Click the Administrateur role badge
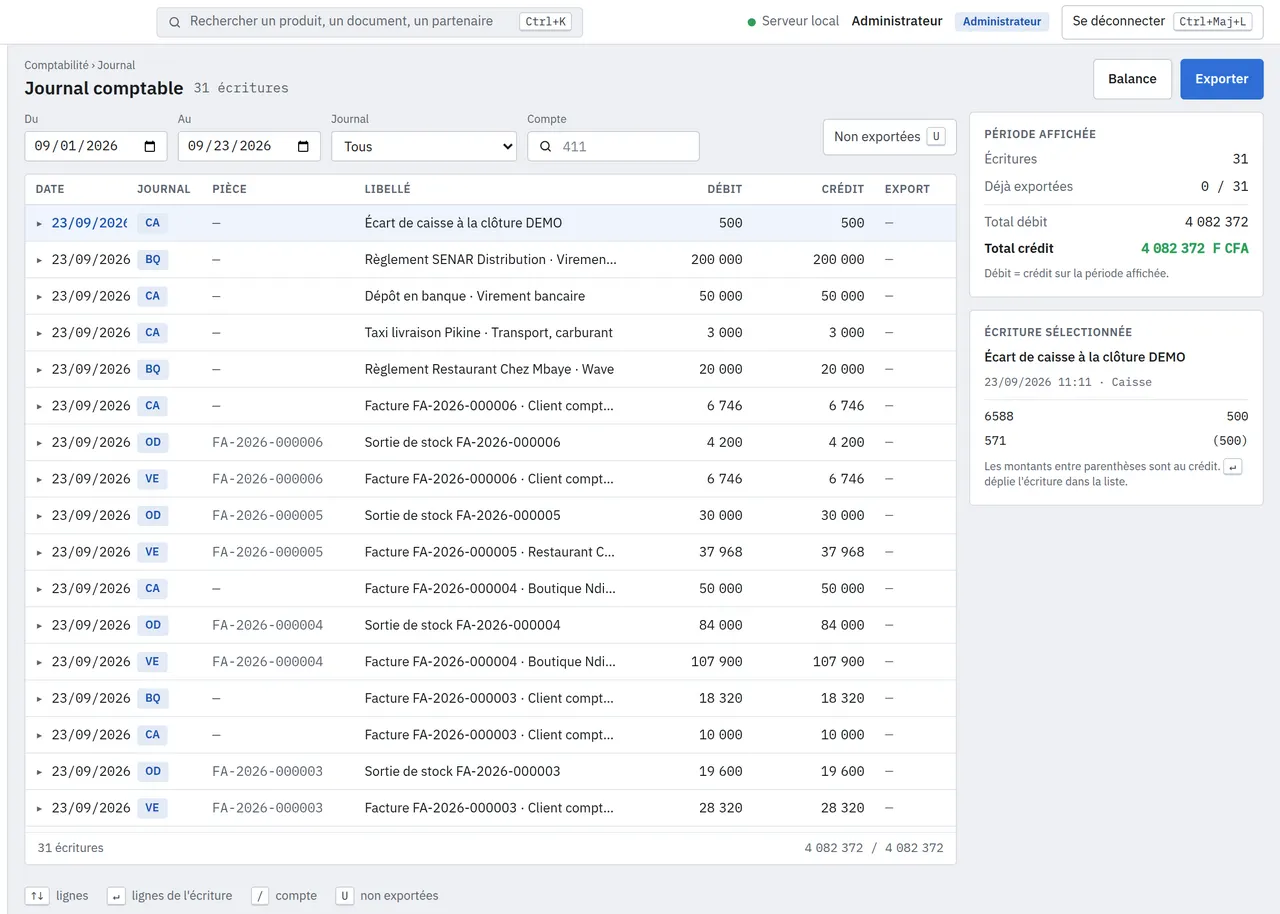The height and width of the screenshot is (914, 1280). [x=1002, y=21]
